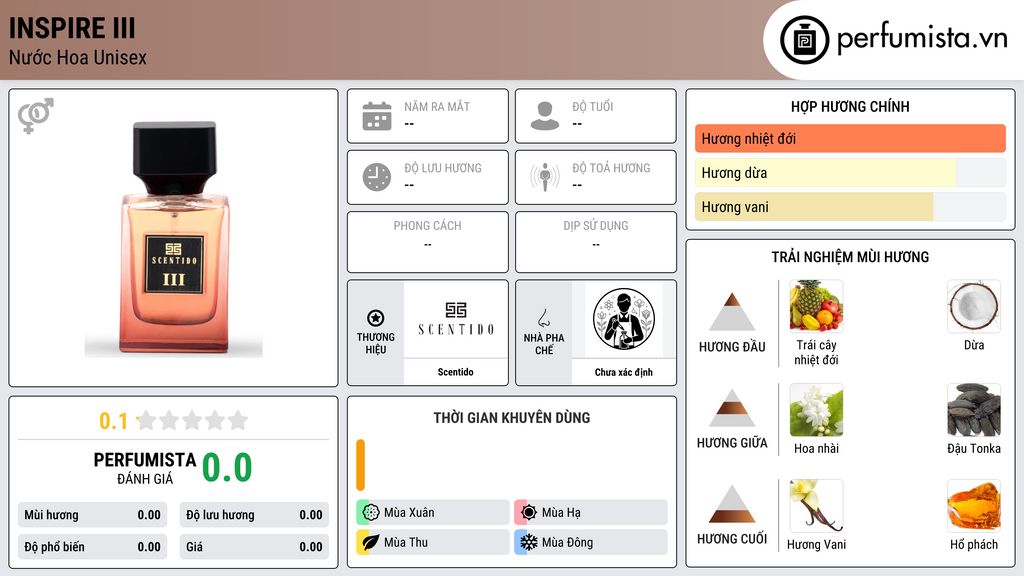Click the perfumista.vn site name
Viewport: 1024px width, 576px height.
(922, 38)
